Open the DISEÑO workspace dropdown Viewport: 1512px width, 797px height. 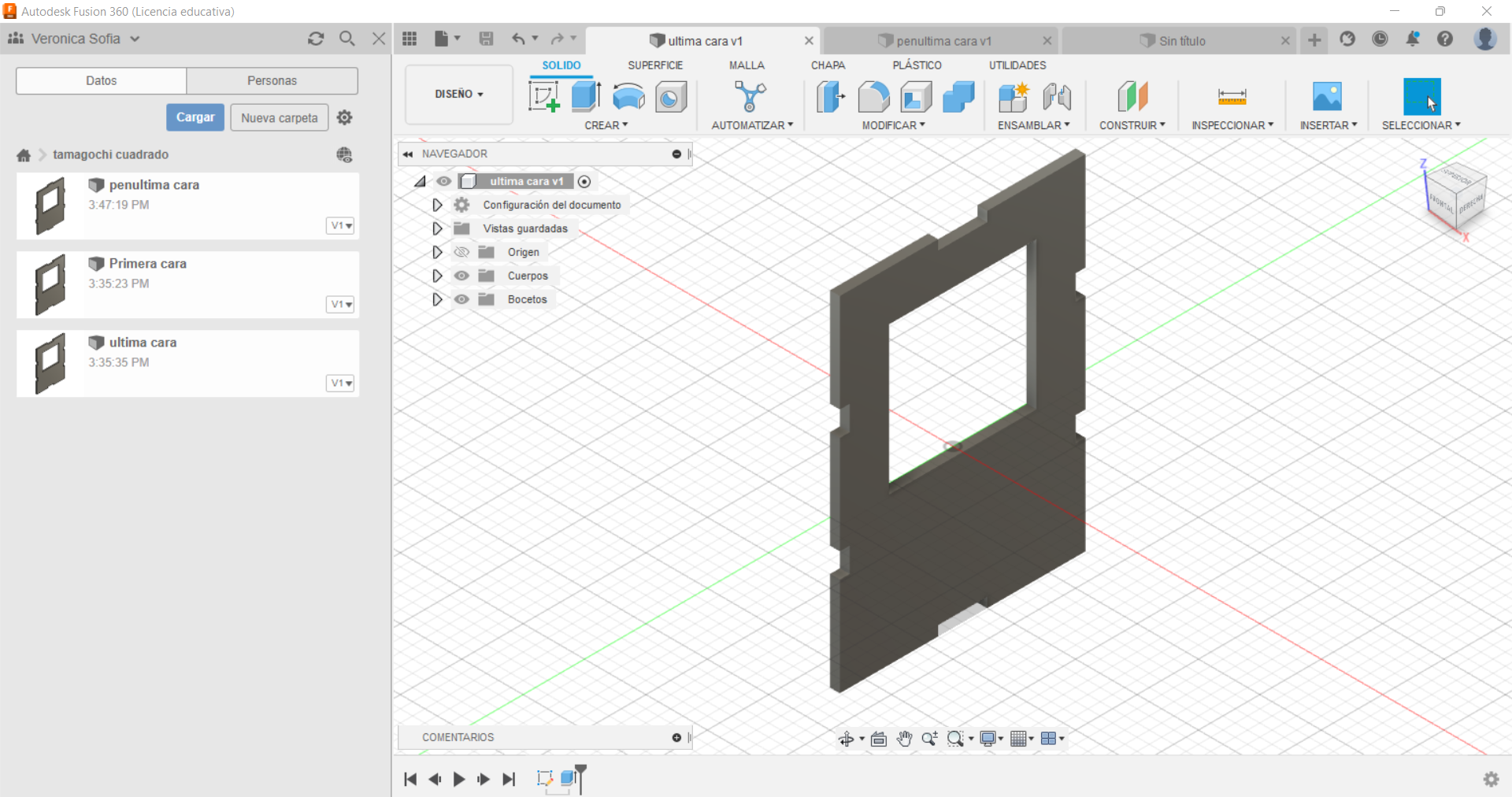click(458, 95)
